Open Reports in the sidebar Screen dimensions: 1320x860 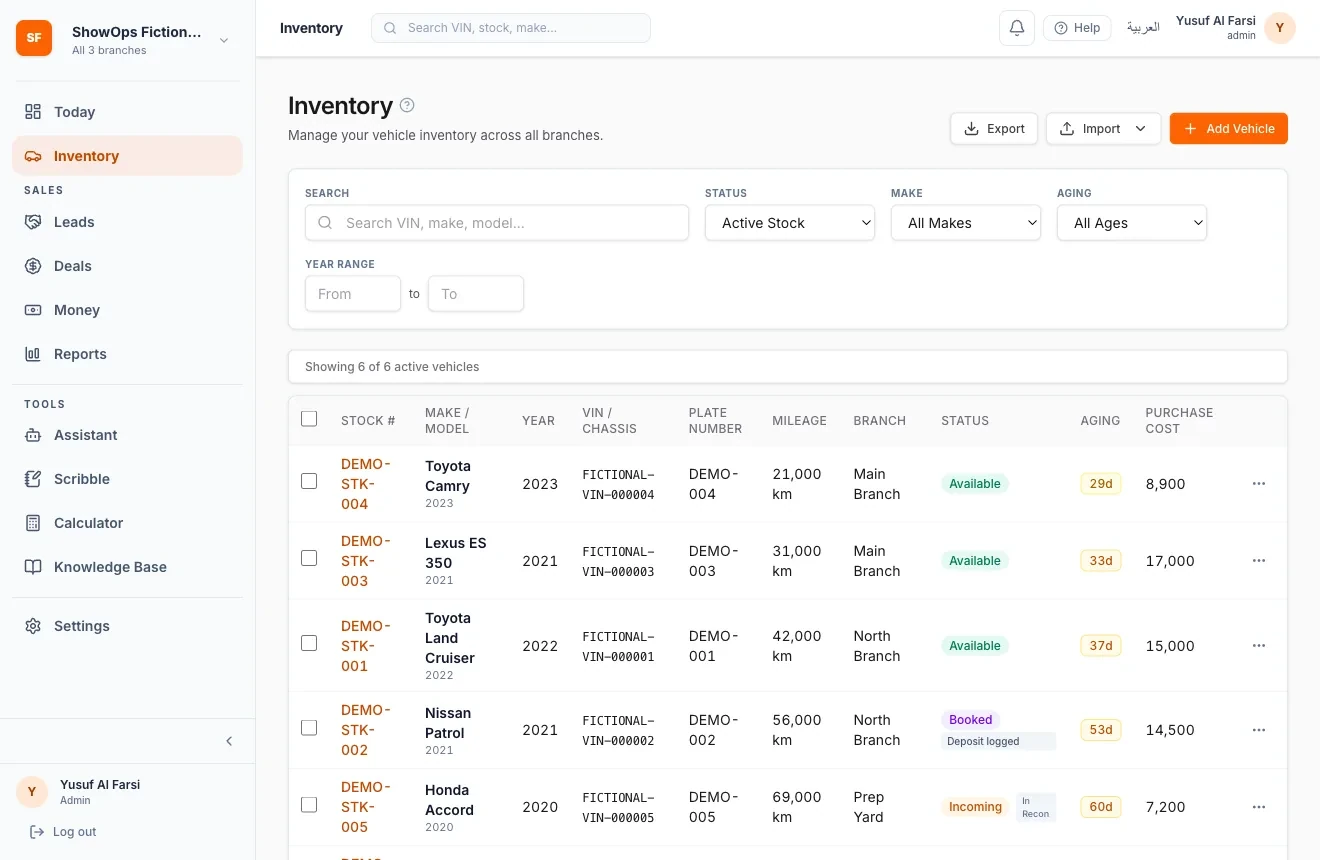pyautogui.click(x=127, y=354)
